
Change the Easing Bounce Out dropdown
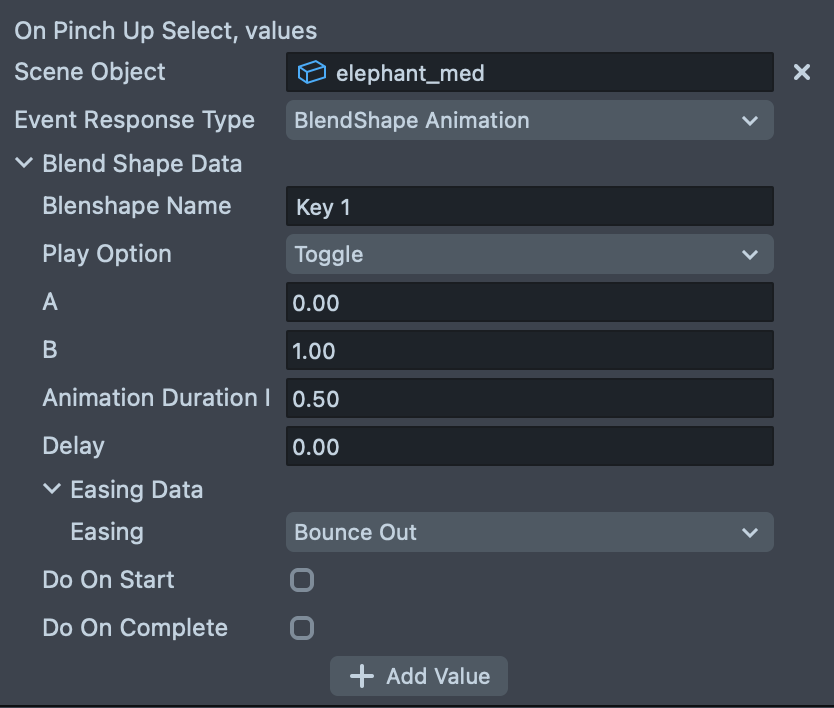(x=529, y=532)
